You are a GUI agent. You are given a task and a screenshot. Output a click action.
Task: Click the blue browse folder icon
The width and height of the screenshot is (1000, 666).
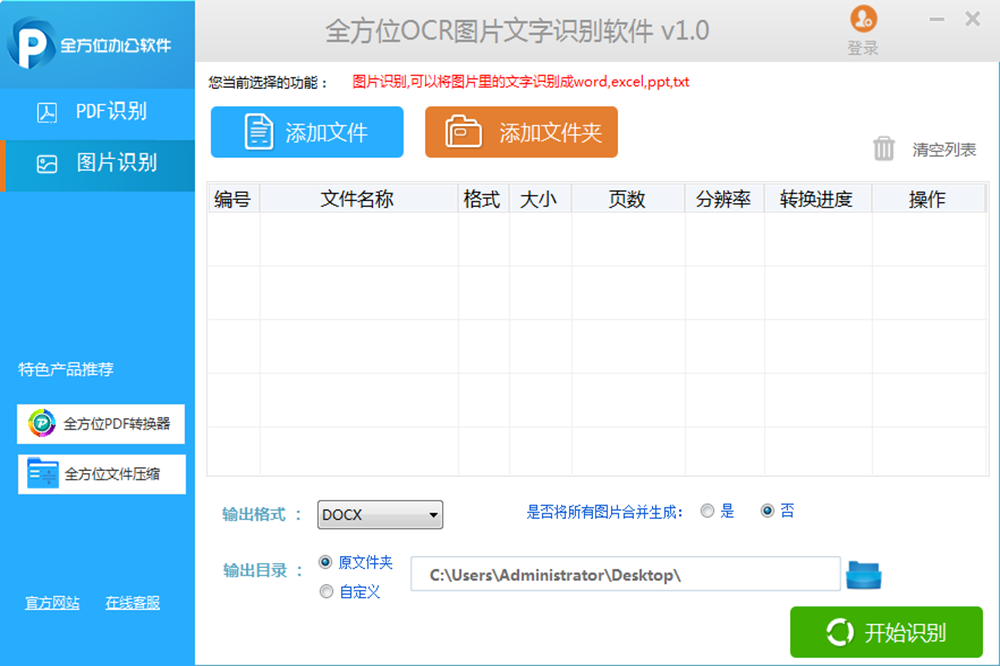click(x=864, y=575)
